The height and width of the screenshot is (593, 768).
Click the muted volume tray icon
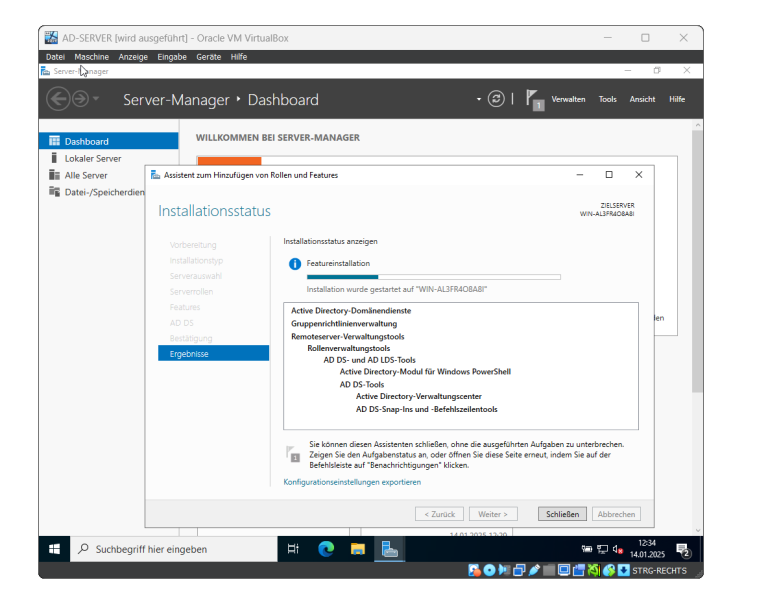[x=618, y=549]
